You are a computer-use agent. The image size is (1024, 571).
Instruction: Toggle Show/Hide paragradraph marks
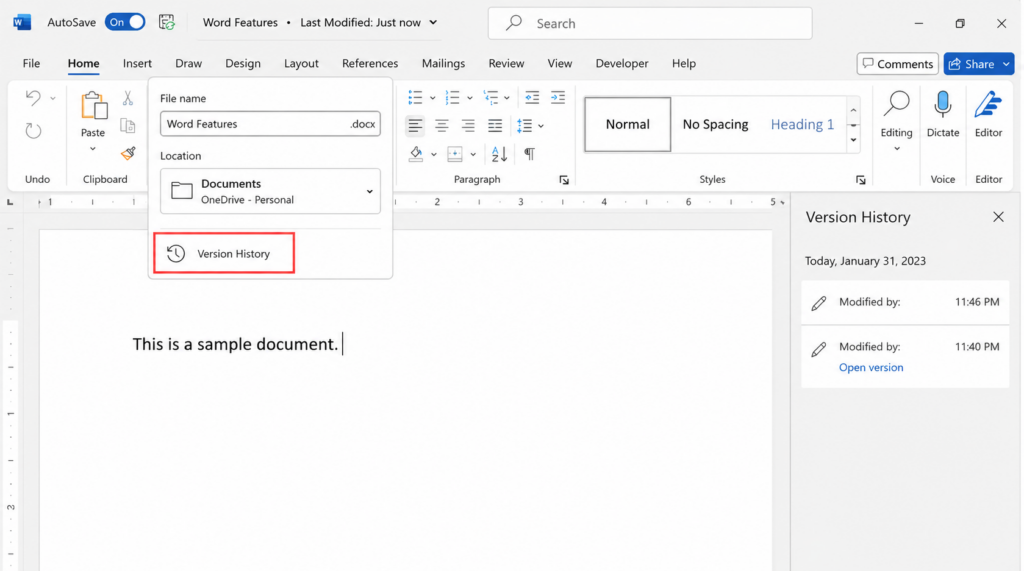530,154
